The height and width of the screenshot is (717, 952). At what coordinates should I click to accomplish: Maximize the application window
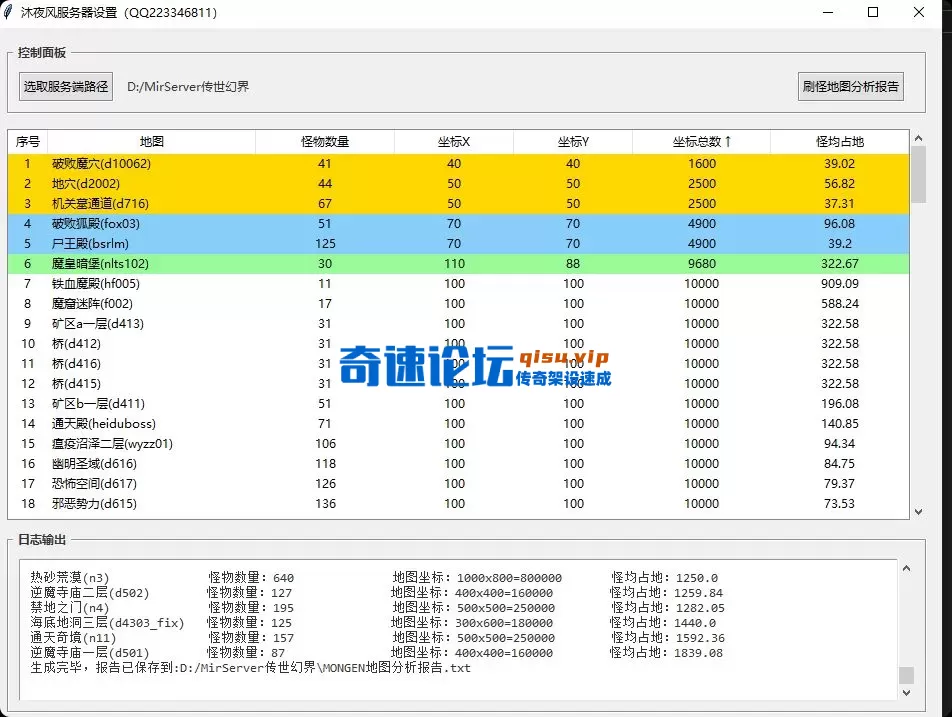pos(873,13)
